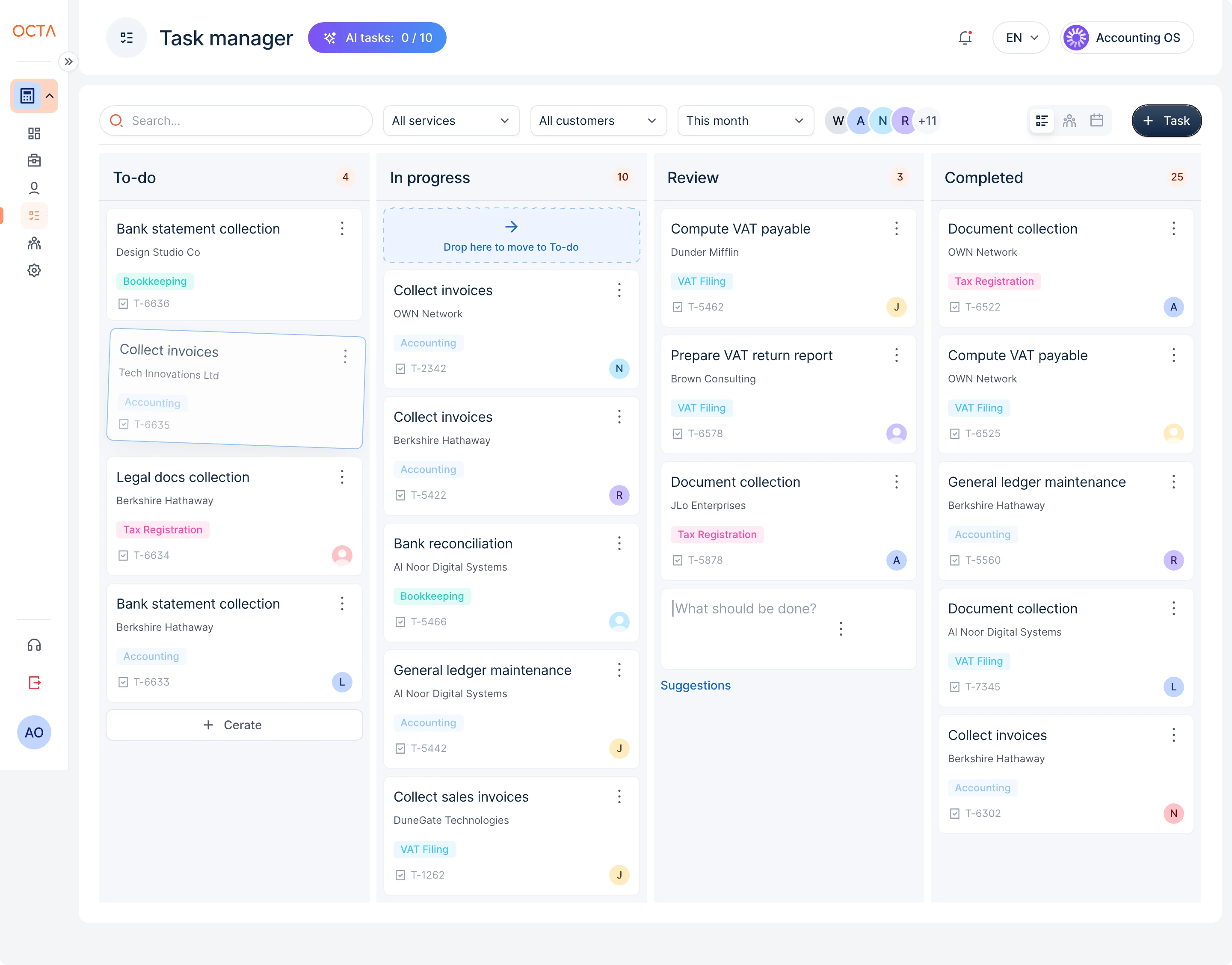Click the AI tasks 0 / 10 button
The image size is (1232, 965).
[x=377, y=38]
